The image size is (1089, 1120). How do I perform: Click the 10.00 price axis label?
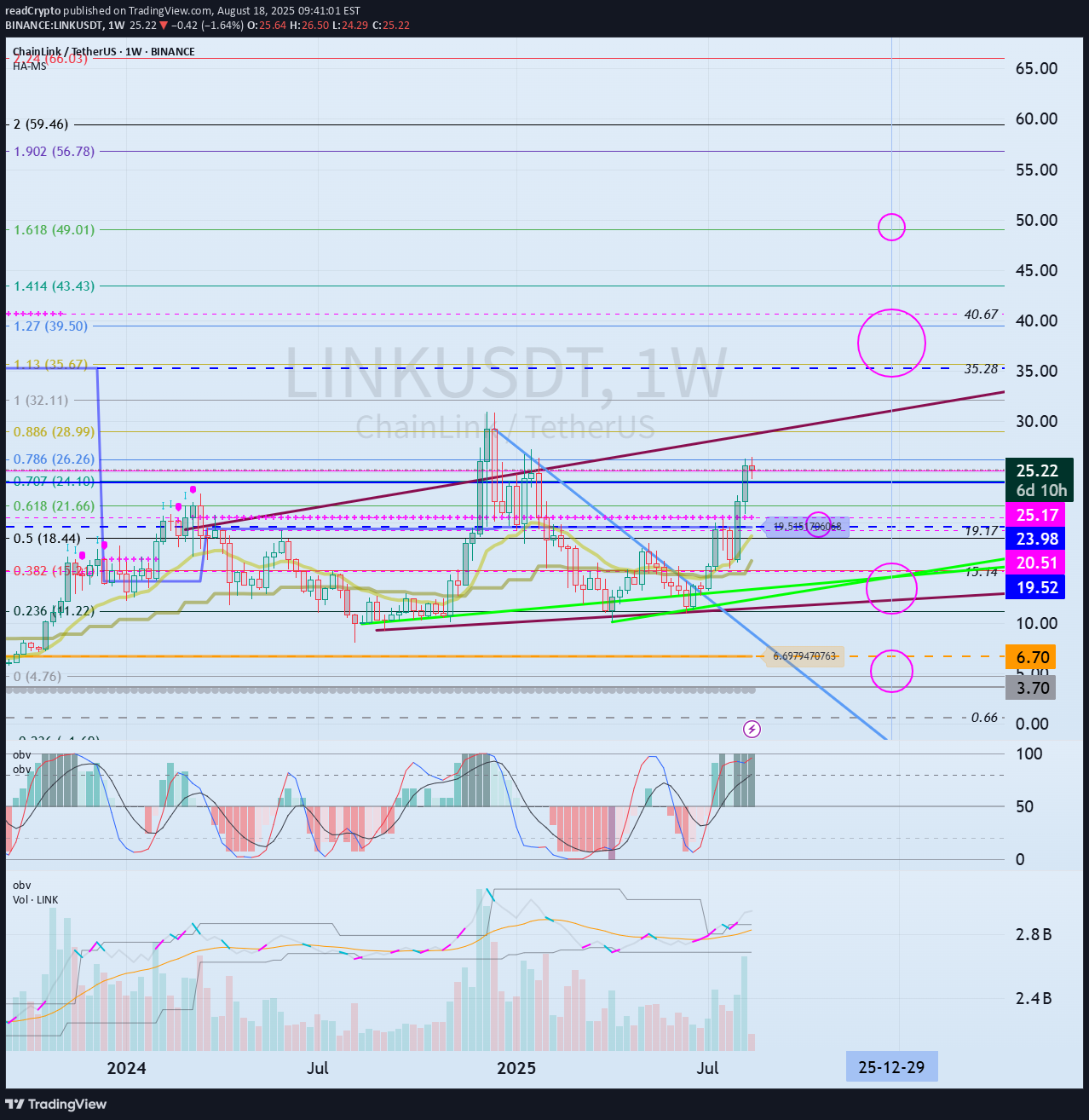pyautogui.click(x=1036, y=623)
